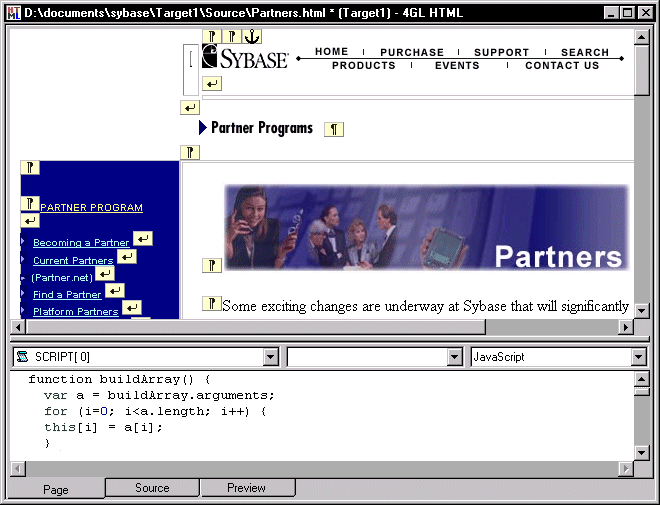
Task: Click EVENTS in Sybase navigation bar
Action: (457, 65)
